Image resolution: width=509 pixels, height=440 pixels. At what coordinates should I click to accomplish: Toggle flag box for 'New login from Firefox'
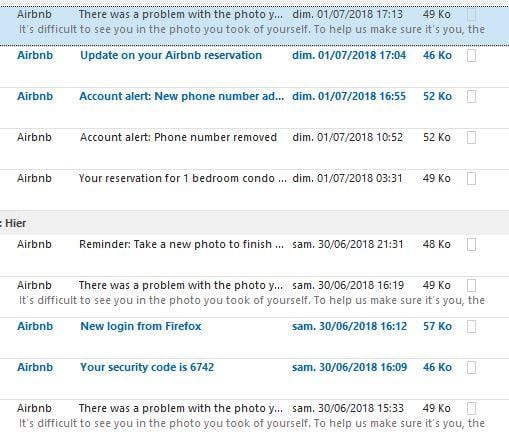coord(471,327)
